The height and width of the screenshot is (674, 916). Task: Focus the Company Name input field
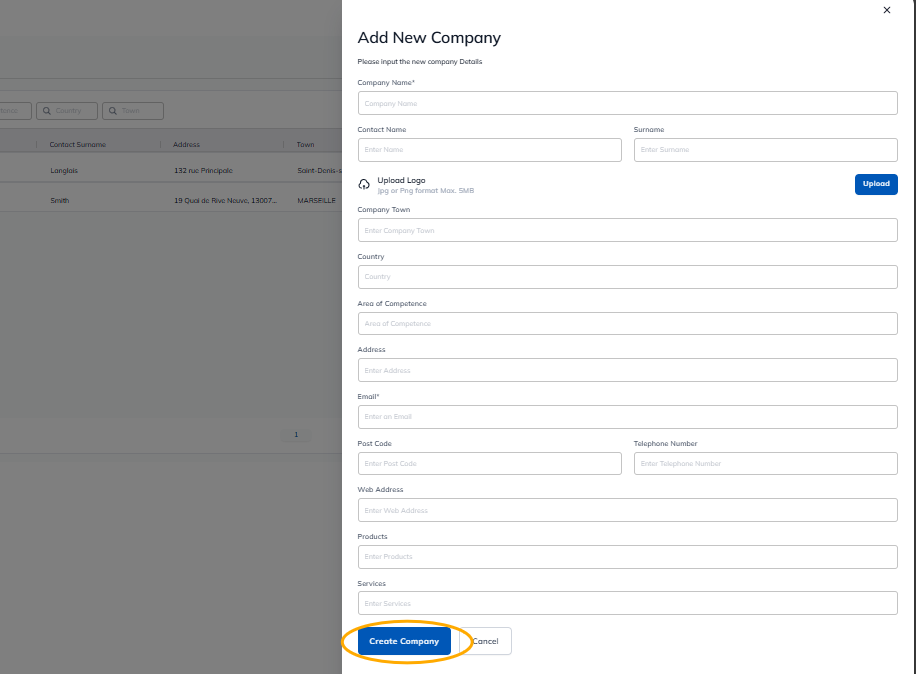(x=627, y=103)
